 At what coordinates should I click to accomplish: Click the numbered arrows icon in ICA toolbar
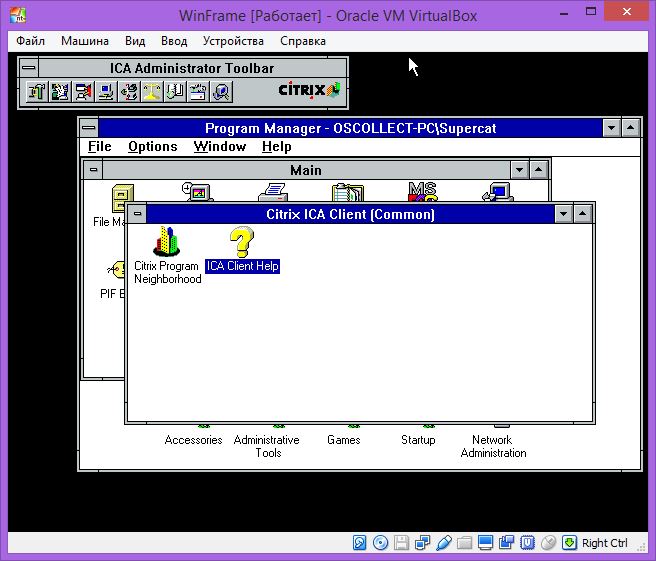[129, 91]
